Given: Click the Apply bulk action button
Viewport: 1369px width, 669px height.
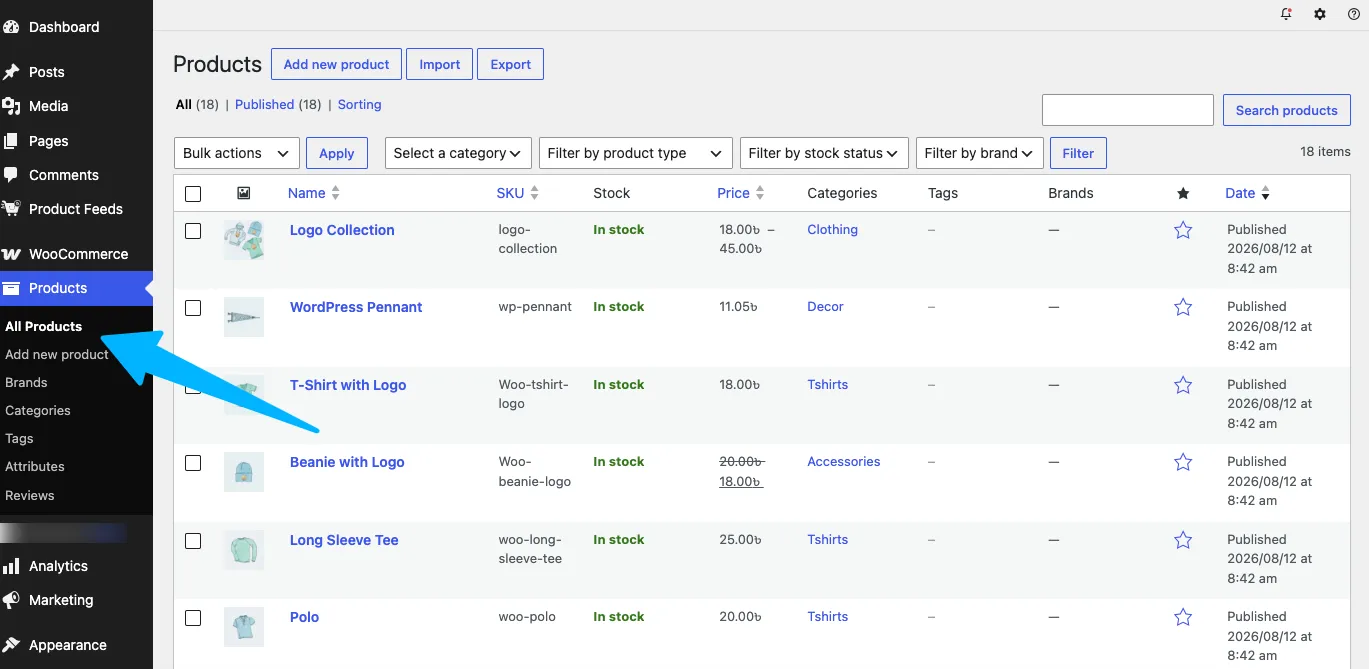Looking at the screenshot, I should (x=337, y=153).
